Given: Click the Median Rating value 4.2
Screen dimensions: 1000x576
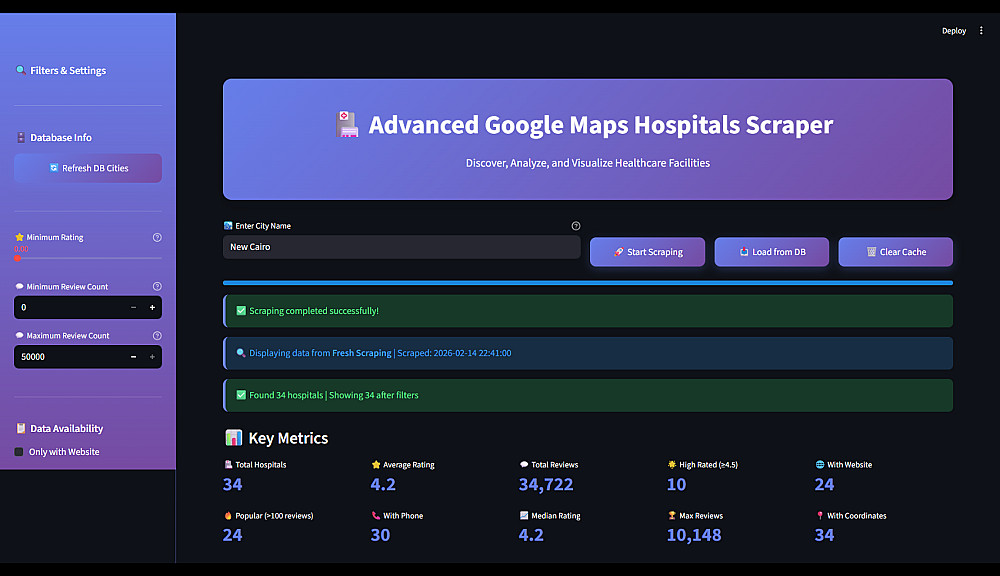Looking at the screenshot, I should (531, 535).
